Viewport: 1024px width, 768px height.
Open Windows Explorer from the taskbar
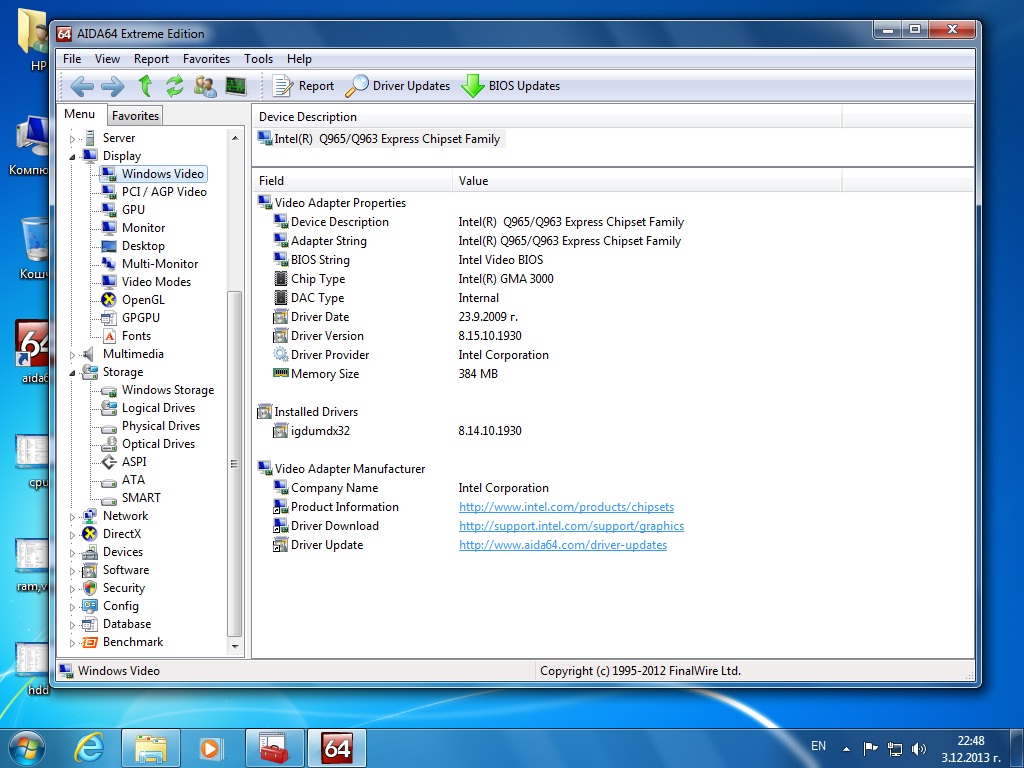coord(151,748)
